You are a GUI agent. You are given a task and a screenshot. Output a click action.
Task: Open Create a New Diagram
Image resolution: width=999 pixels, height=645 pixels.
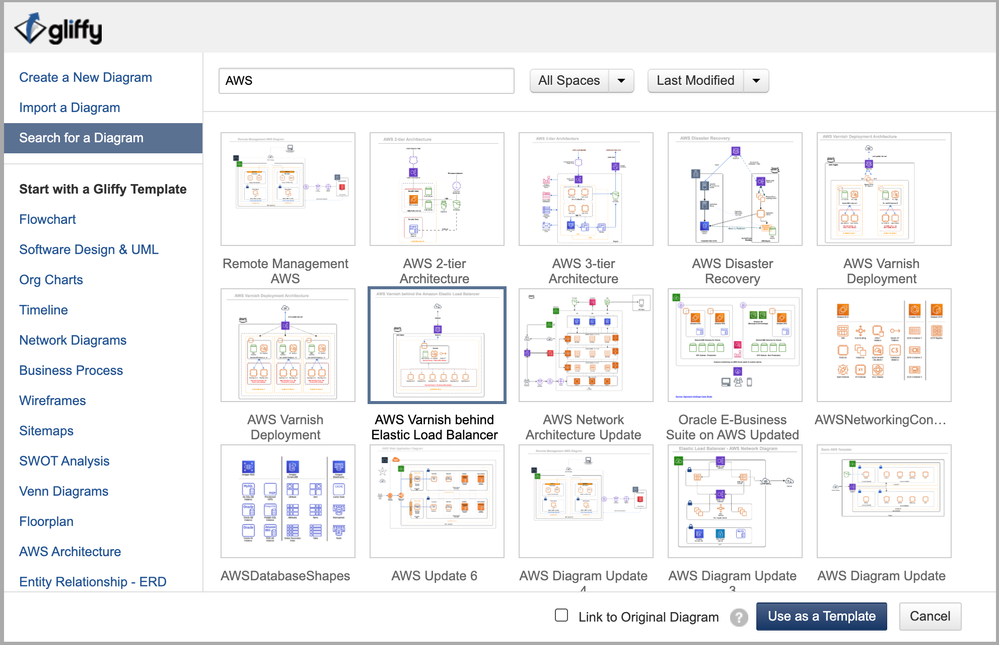coord(85,77)
